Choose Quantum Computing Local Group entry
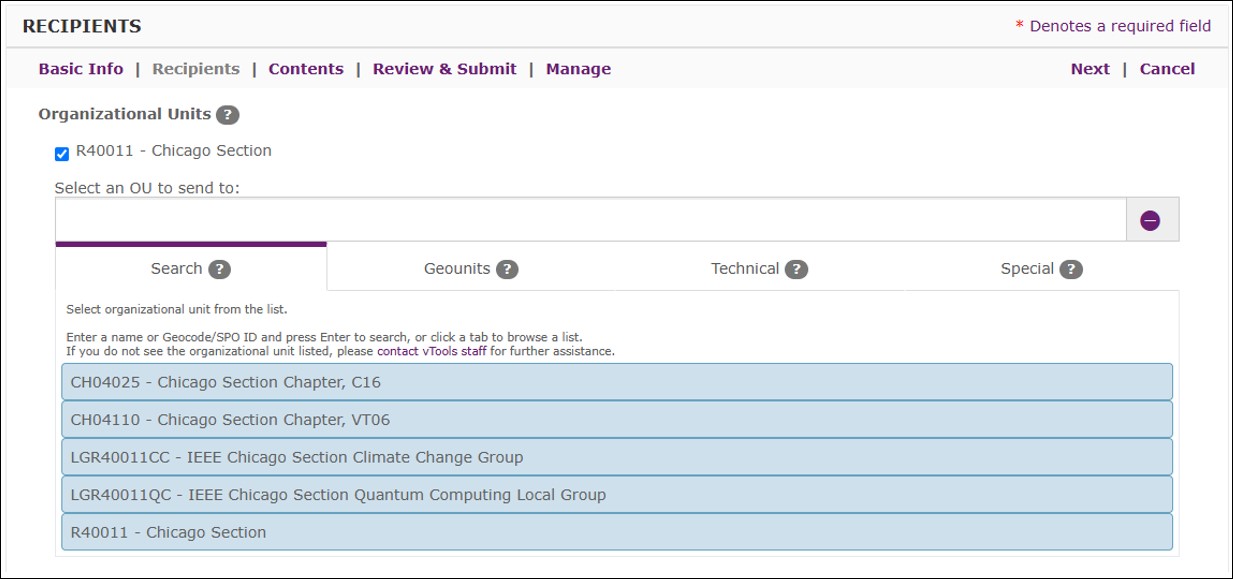 click(617, 495)
